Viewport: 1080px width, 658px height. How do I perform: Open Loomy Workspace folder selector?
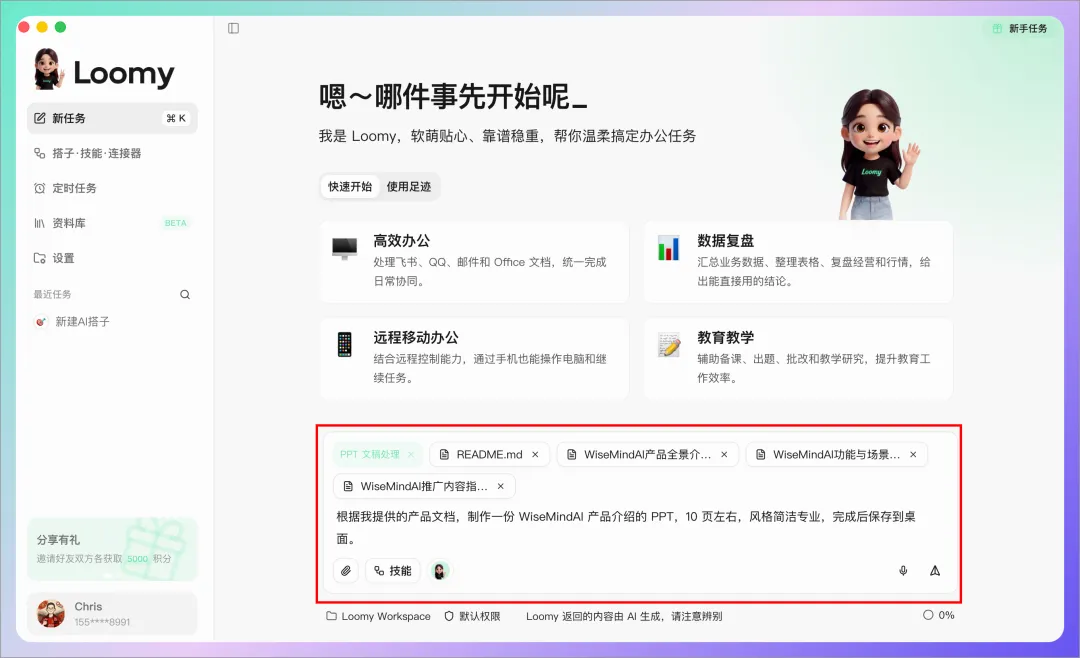[x=378, y=616]
